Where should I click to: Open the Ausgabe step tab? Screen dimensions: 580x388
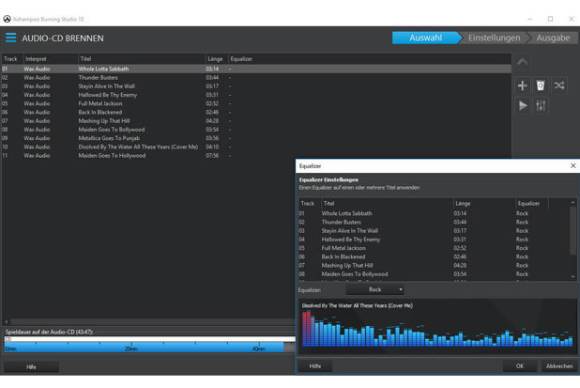[553, 38]
